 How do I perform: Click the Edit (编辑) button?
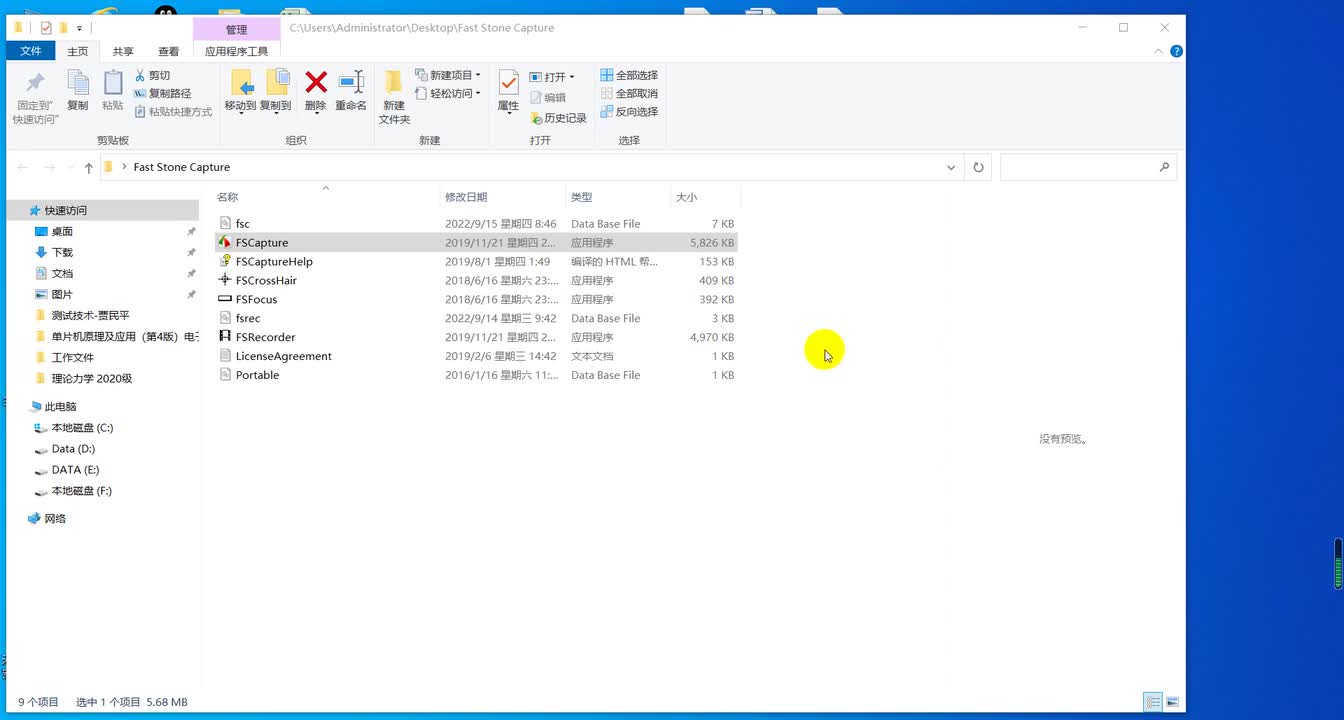pos(547,97)
